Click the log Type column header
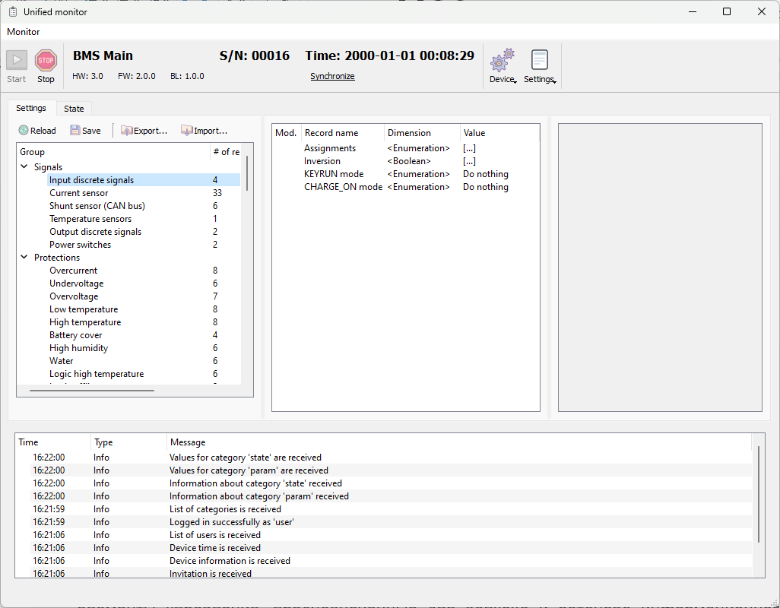Image resolution: width=780 pixels, height=608 pixels. point(128,442)
